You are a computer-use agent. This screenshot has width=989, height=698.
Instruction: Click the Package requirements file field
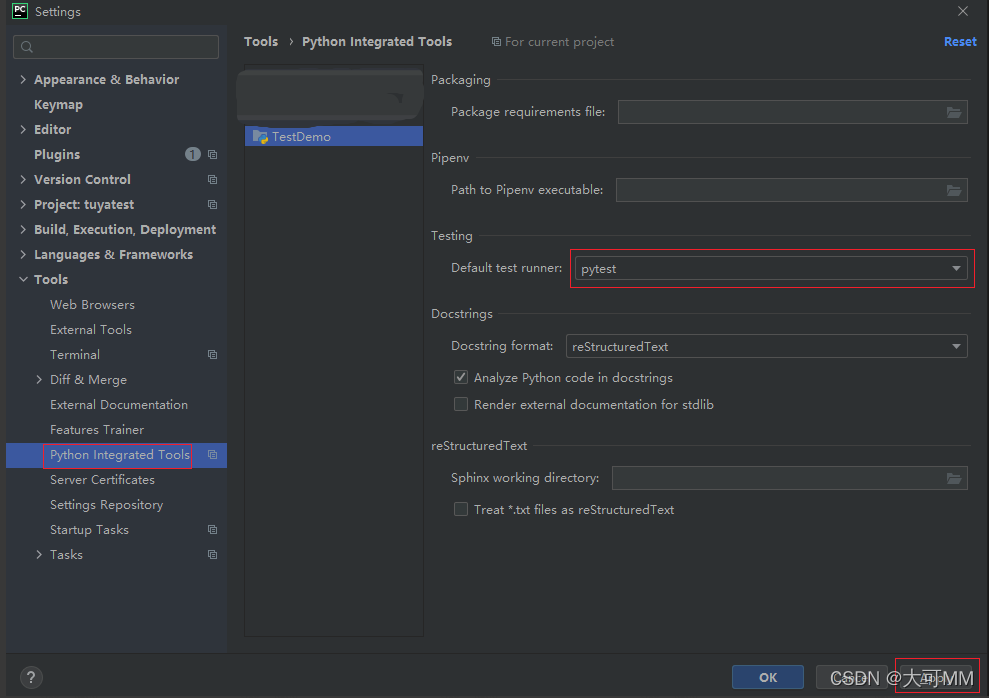click(x=792, y=112)
